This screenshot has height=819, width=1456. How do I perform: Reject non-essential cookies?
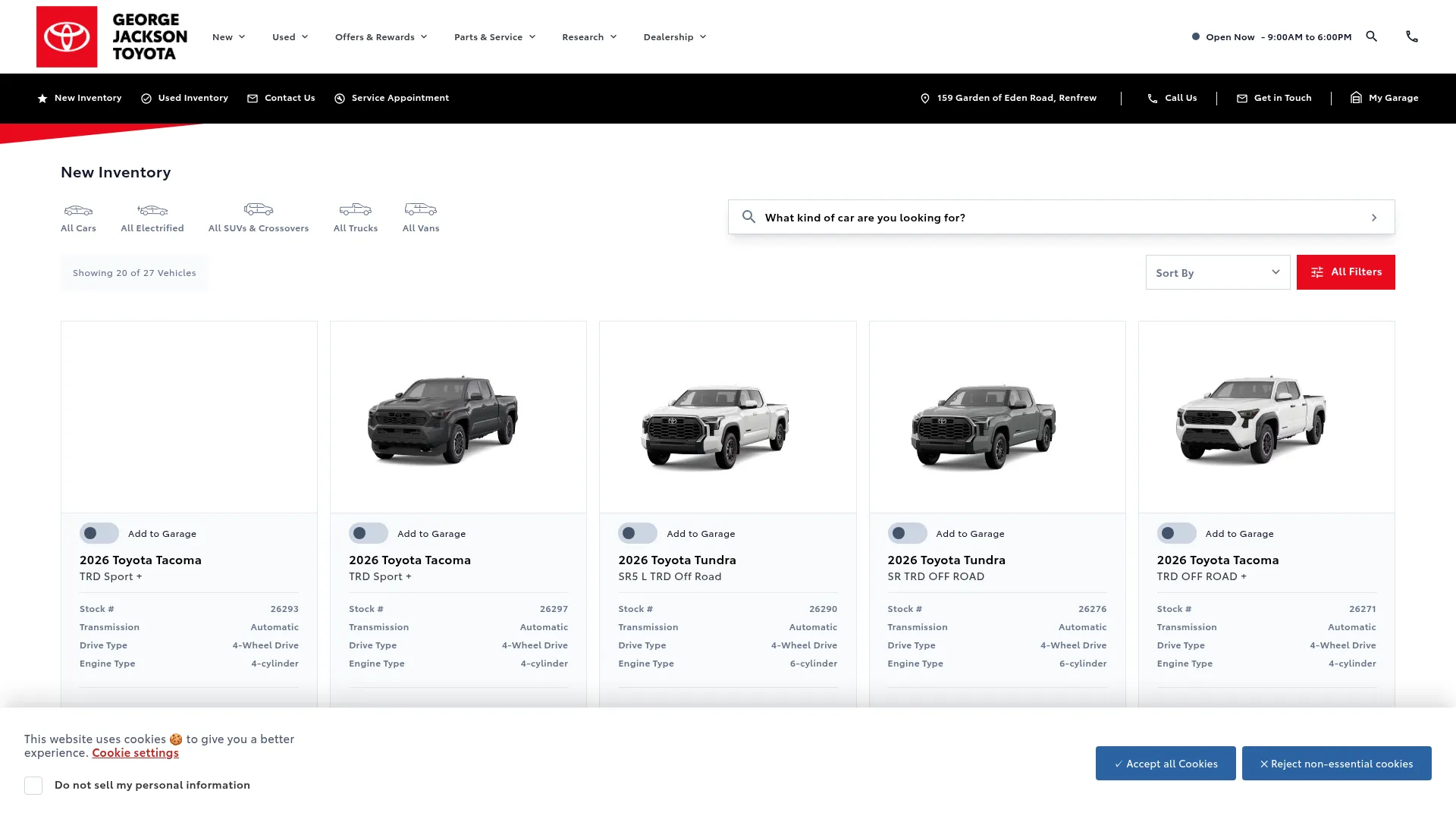coord(1336,763)
